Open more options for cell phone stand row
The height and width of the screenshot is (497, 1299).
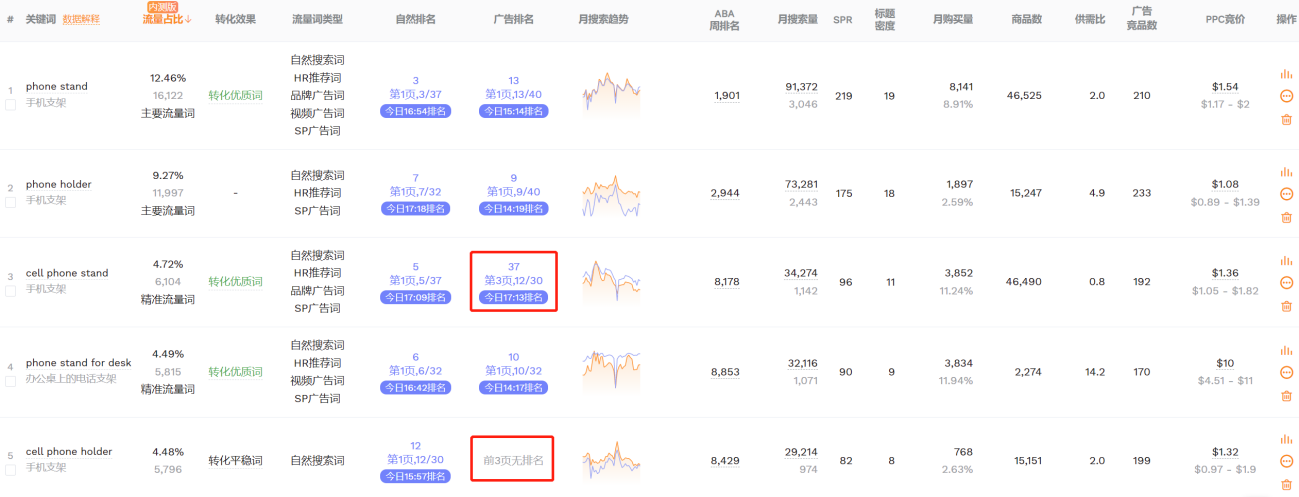(x=1286, y=283)
